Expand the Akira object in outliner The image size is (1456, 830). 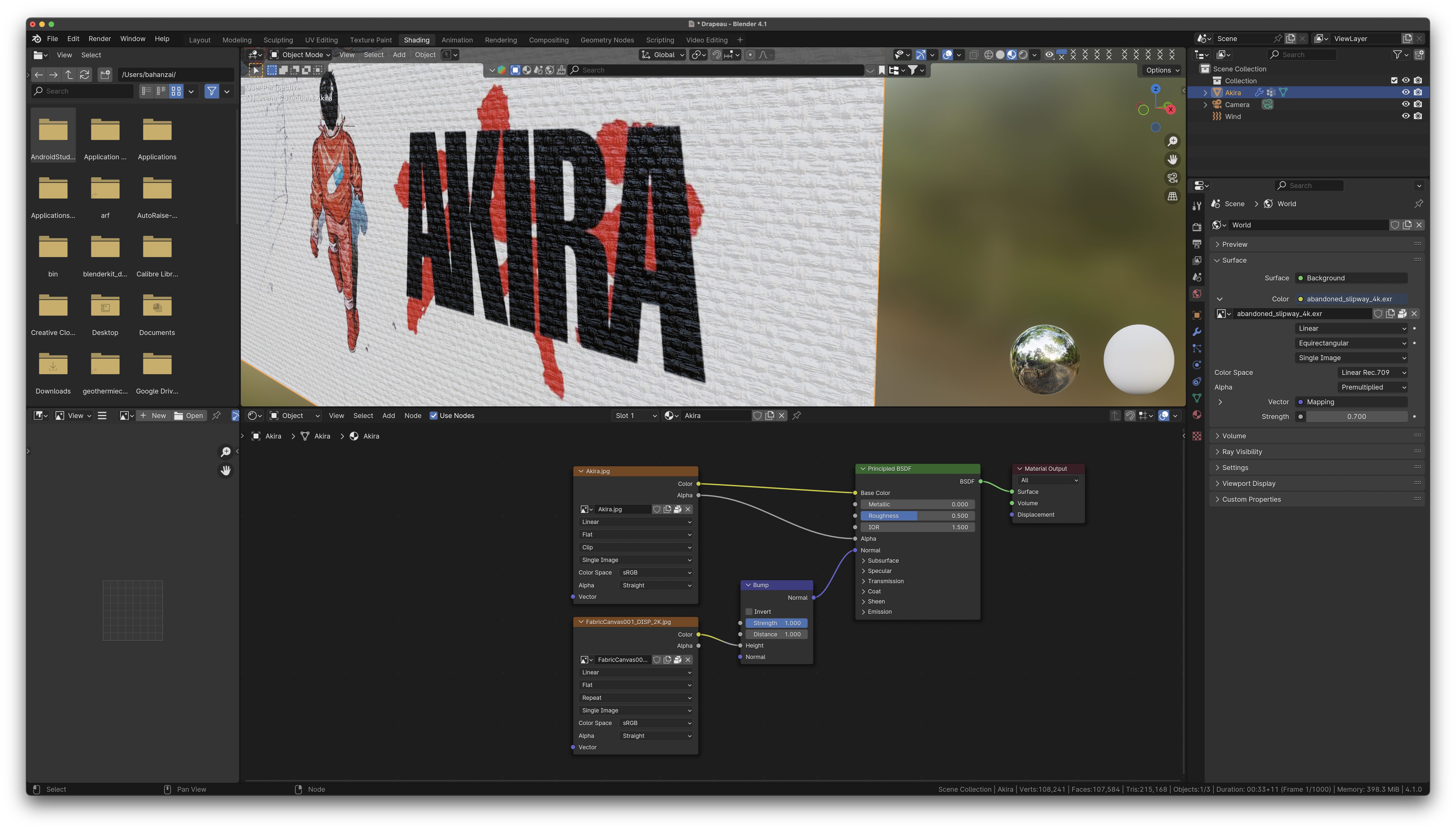tap(1205, 92)
